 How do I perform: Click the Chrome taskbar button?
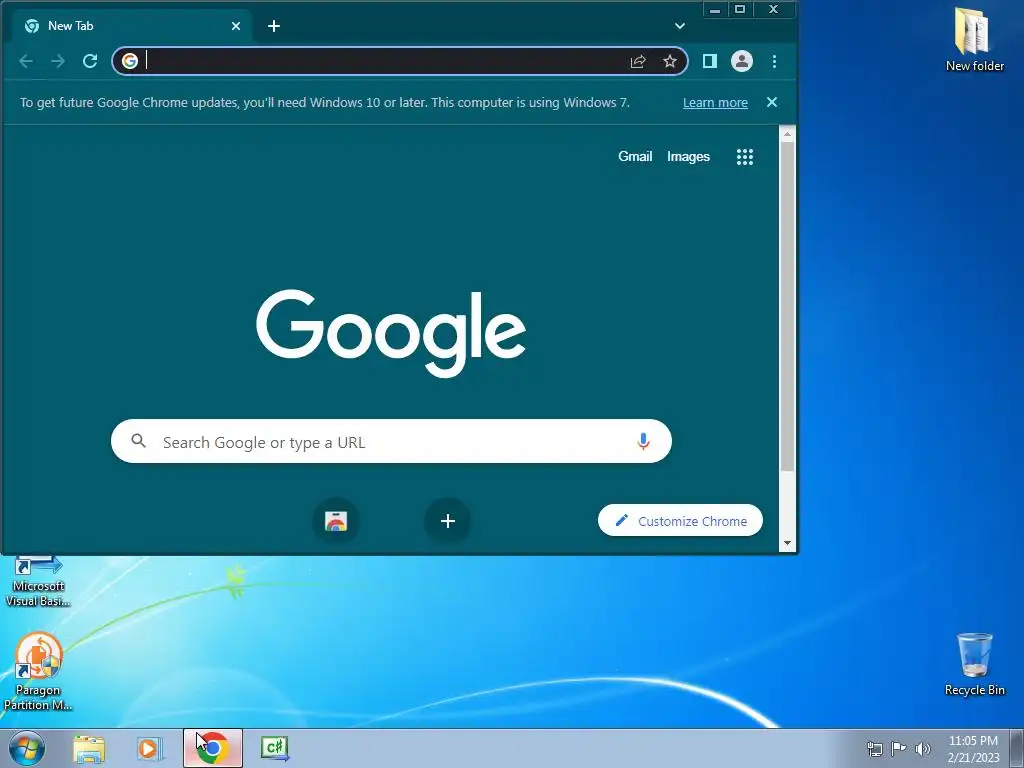(213, 748)
